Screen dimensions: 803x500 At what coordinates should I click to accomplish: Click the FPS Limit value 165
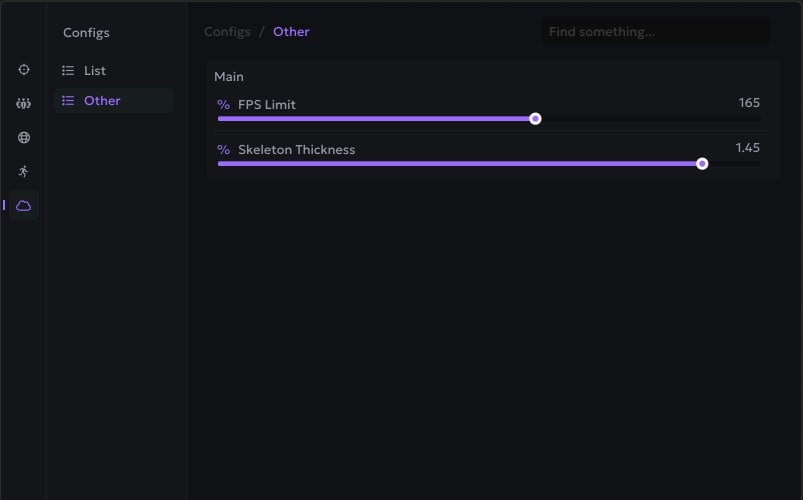pos(749,103)
